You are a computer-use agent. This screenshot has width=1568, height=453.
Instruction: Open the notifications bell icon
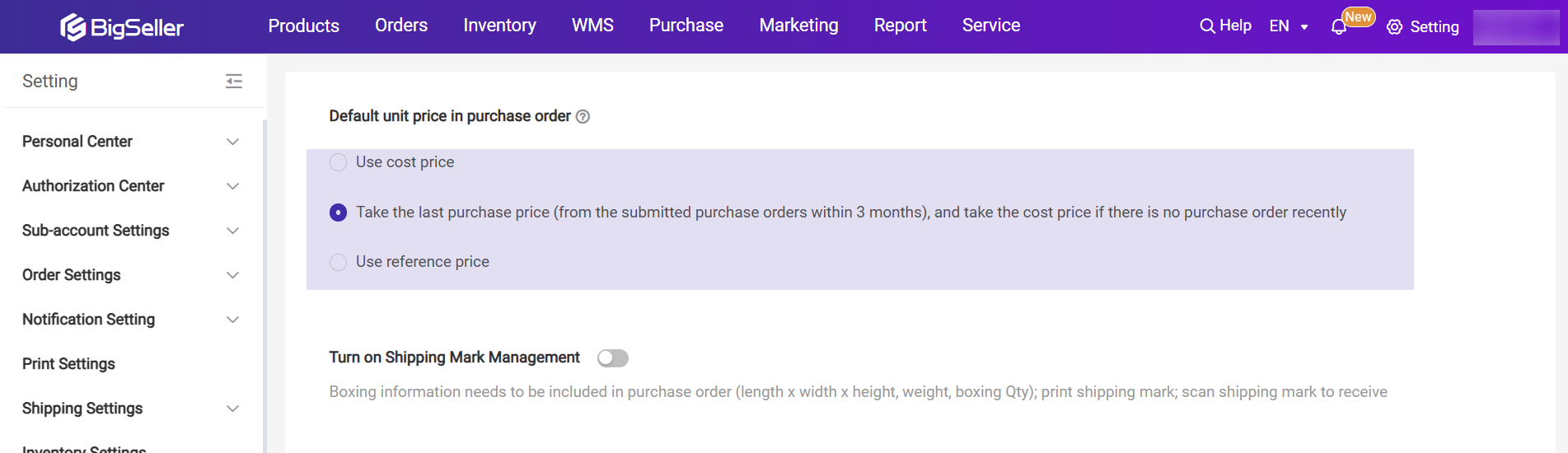point(1339,27)
